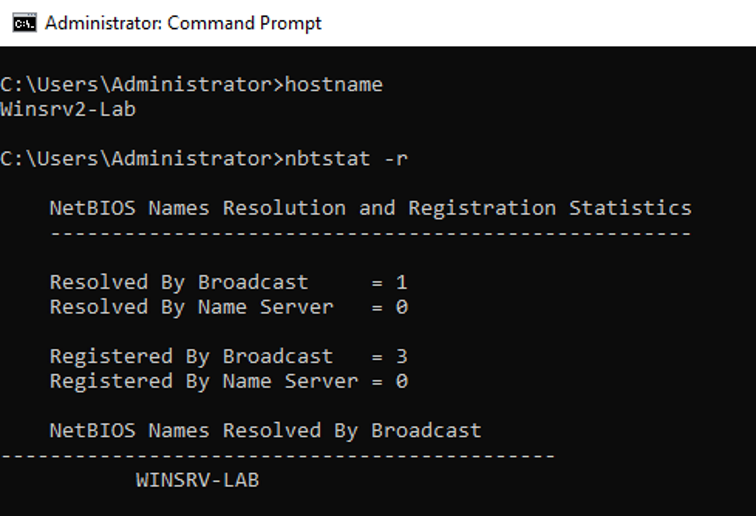Image resolution: width=756 pixels, height=516 pixels.
Task: Click the Registered By Name Server value 0
Action: tap(401, 381)
